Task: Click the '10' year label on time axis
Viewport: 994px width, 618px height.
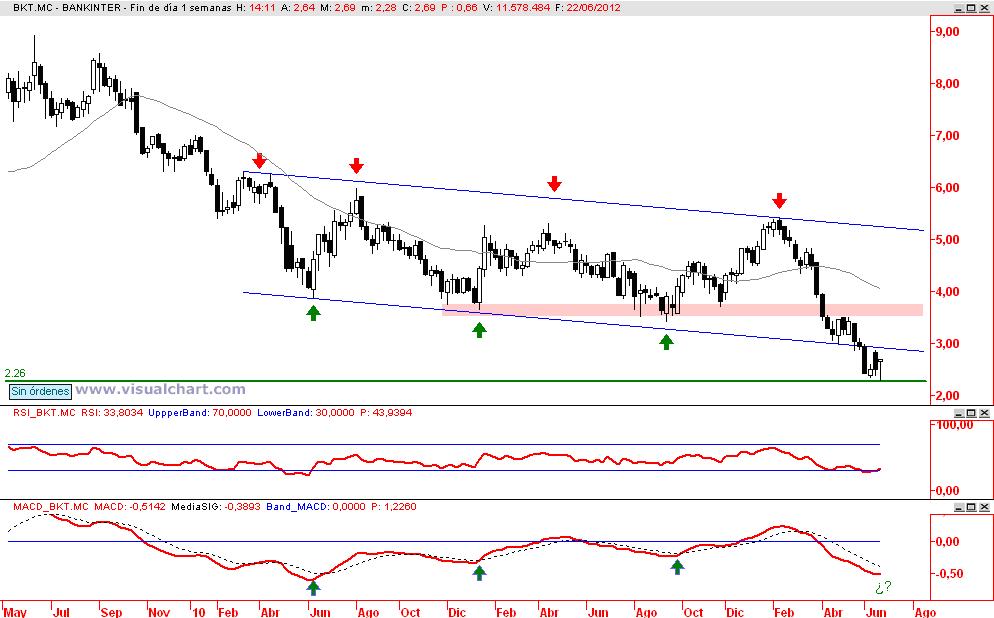Action: coord(199,612)
